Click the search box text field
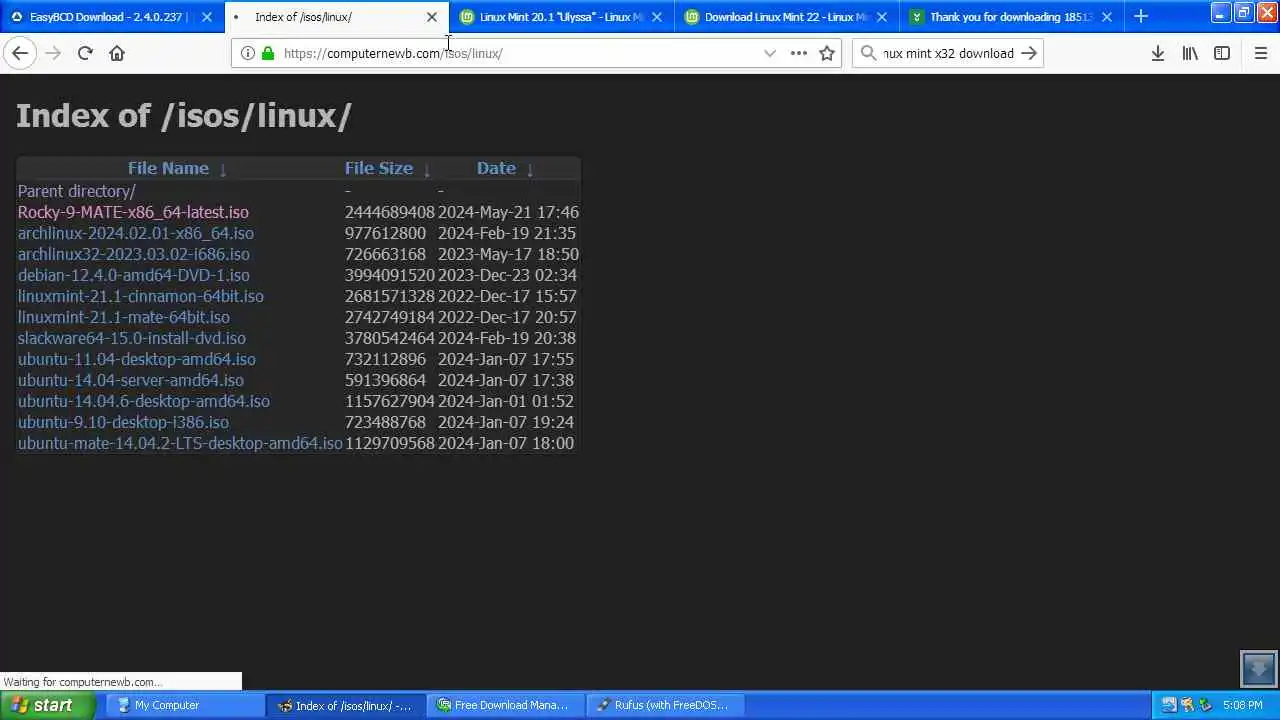 (x=948, y=53)
